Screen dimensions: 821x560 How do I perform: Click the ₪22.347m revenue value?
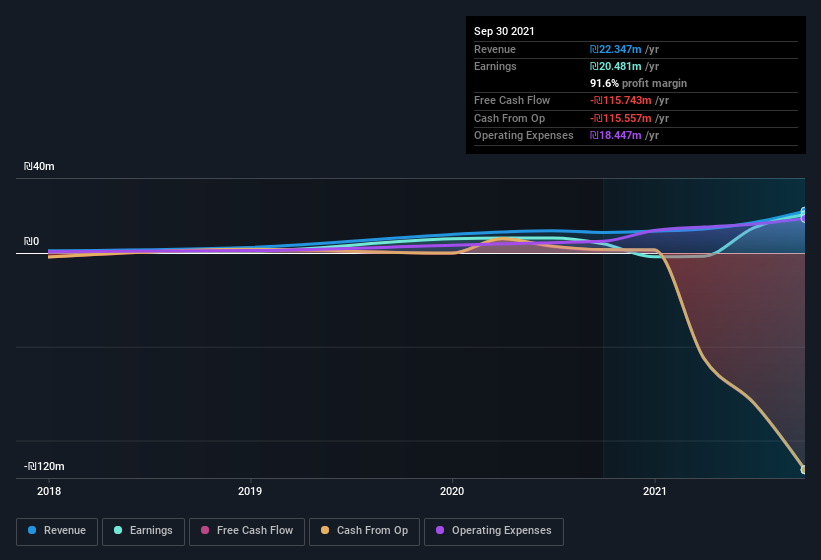point(615,49)
